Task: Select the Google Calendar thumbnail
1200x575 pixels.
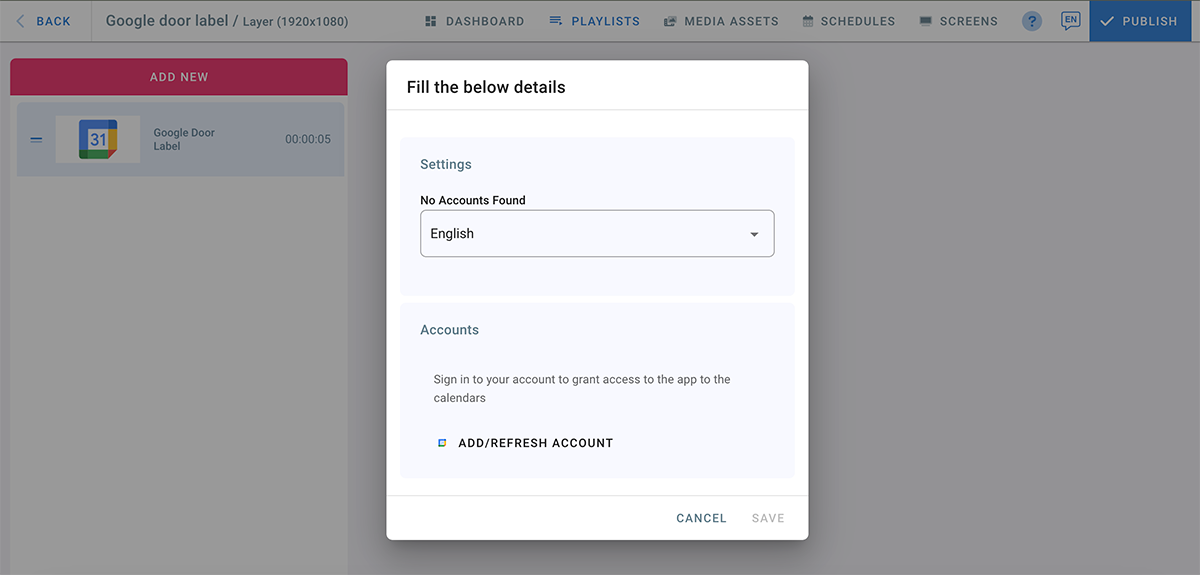Action: [x=98, y=140]
